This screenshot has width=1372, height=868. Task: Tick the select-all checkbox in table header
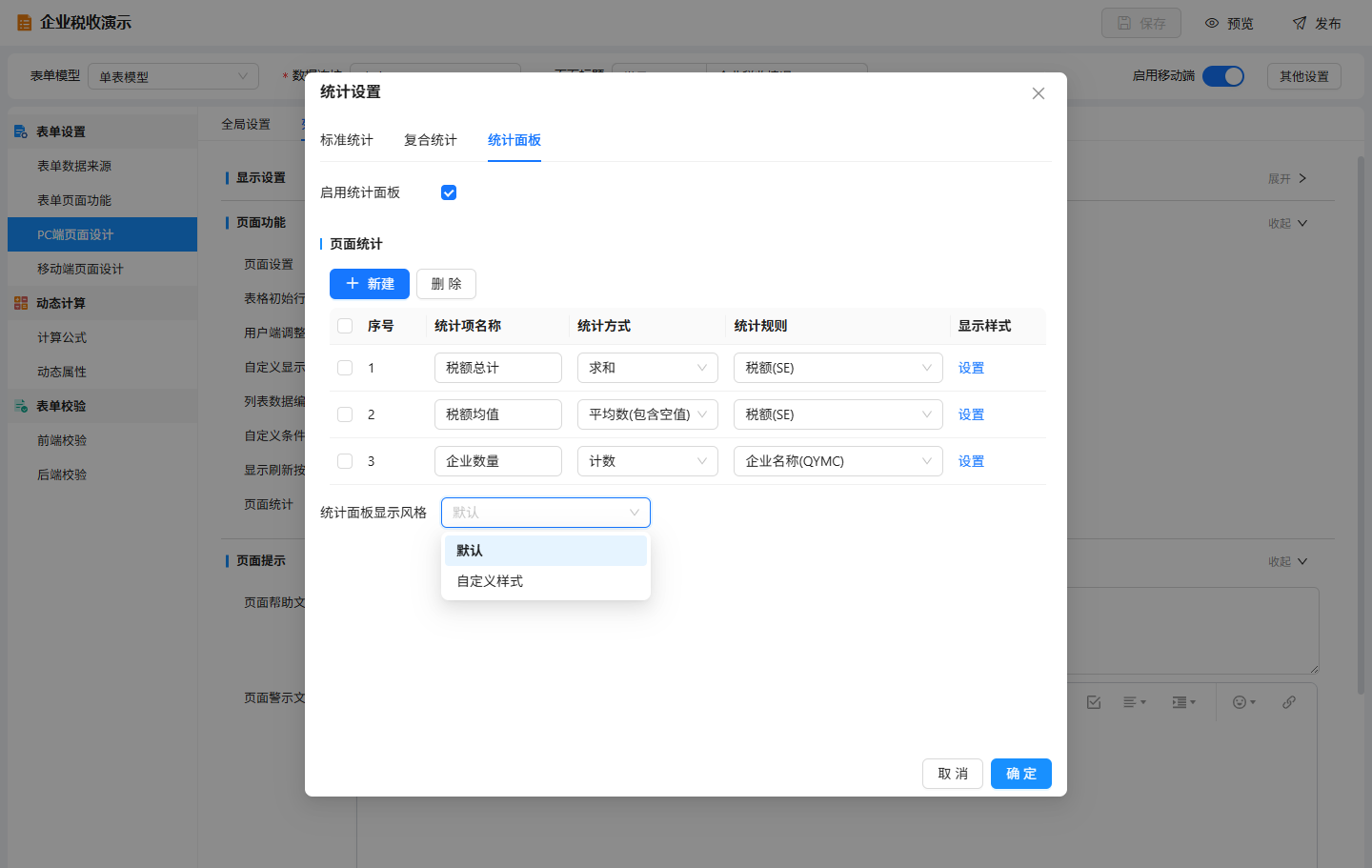click(x=345, y=326)
